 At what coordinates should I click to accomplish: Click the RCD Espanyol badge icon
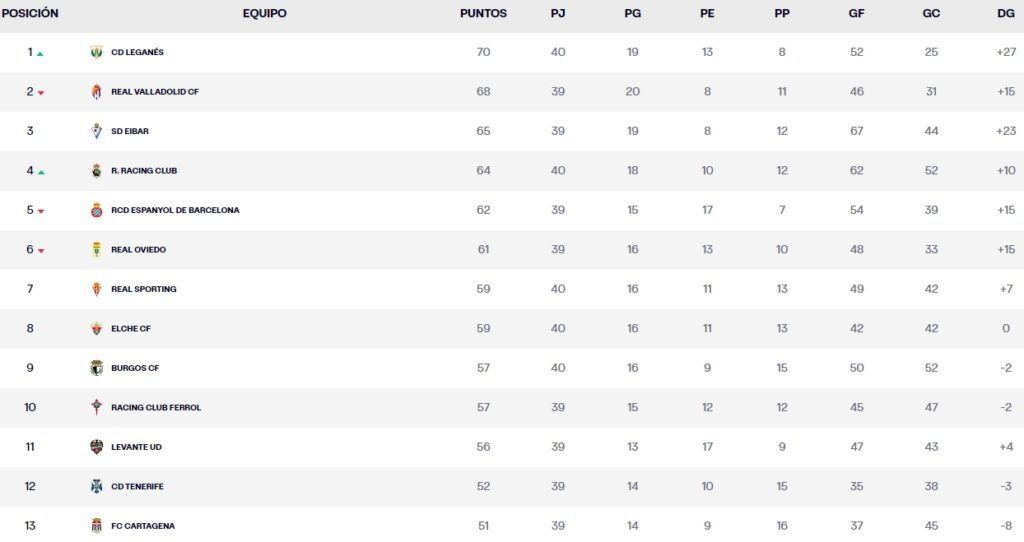(96, 210)
